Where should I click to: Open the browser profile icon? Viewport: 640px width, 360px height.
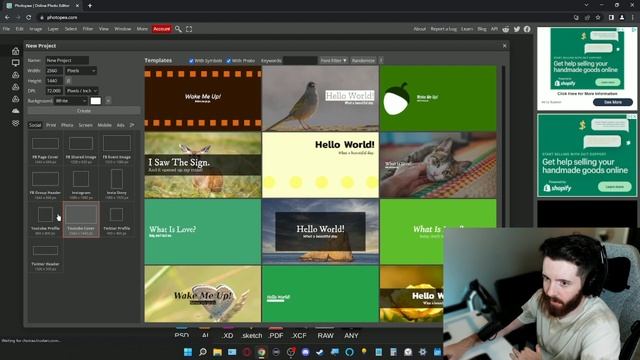[622, 18]
